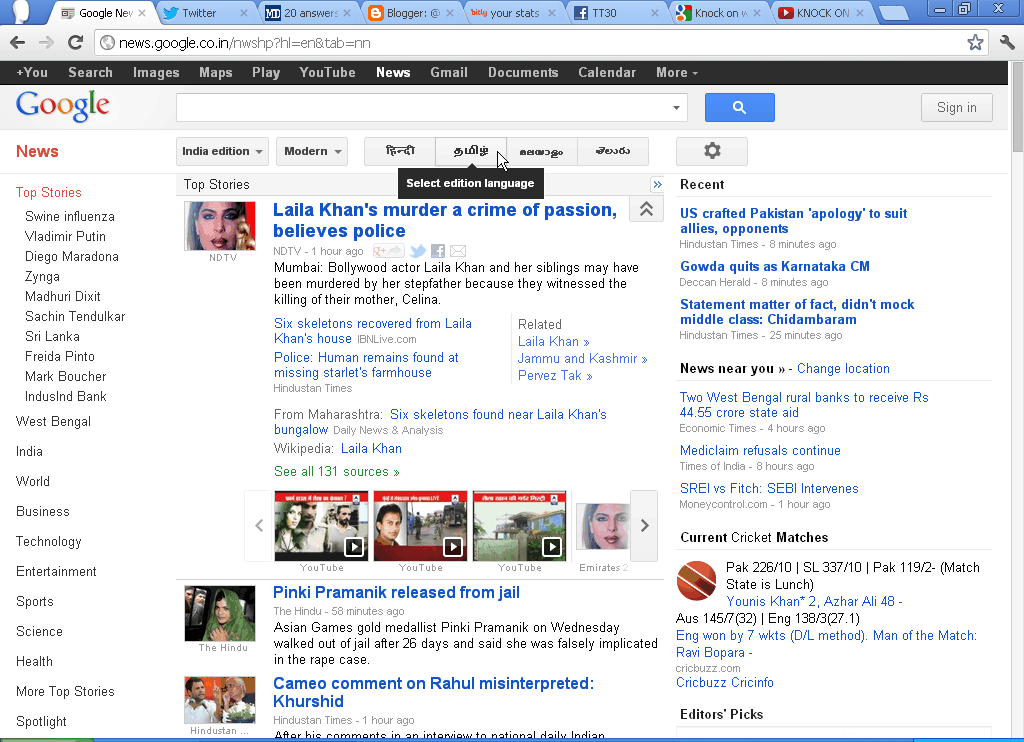Open Change location link

click(x=843, y=368)
